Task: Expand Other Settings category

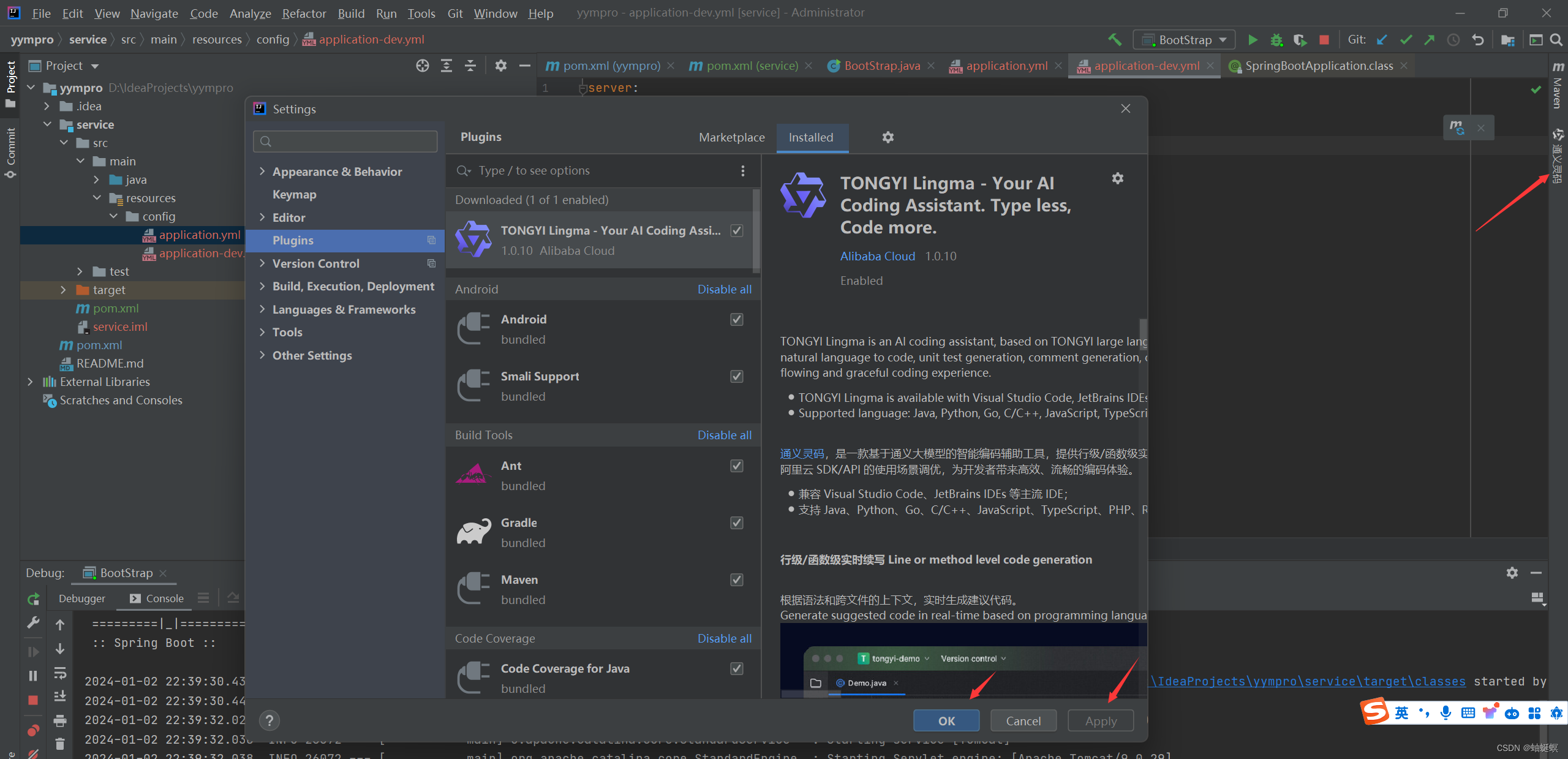Action: click(x=262, y=355)
